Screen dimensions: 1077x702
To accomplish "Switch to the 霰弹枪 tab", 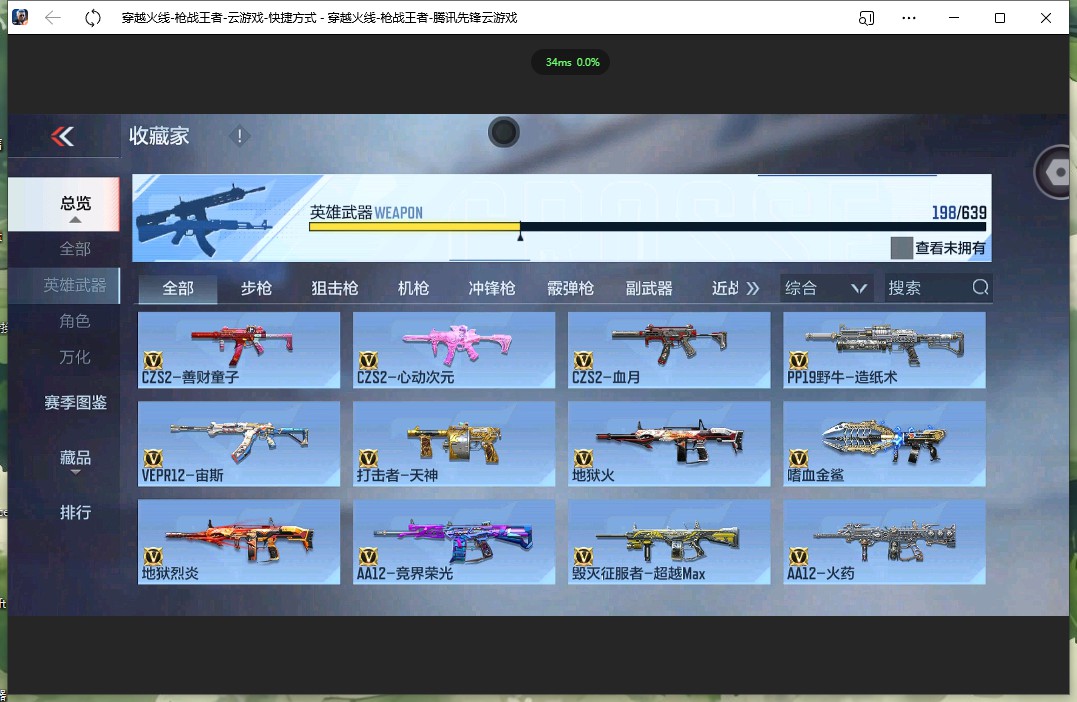I will tap(570, 288).
